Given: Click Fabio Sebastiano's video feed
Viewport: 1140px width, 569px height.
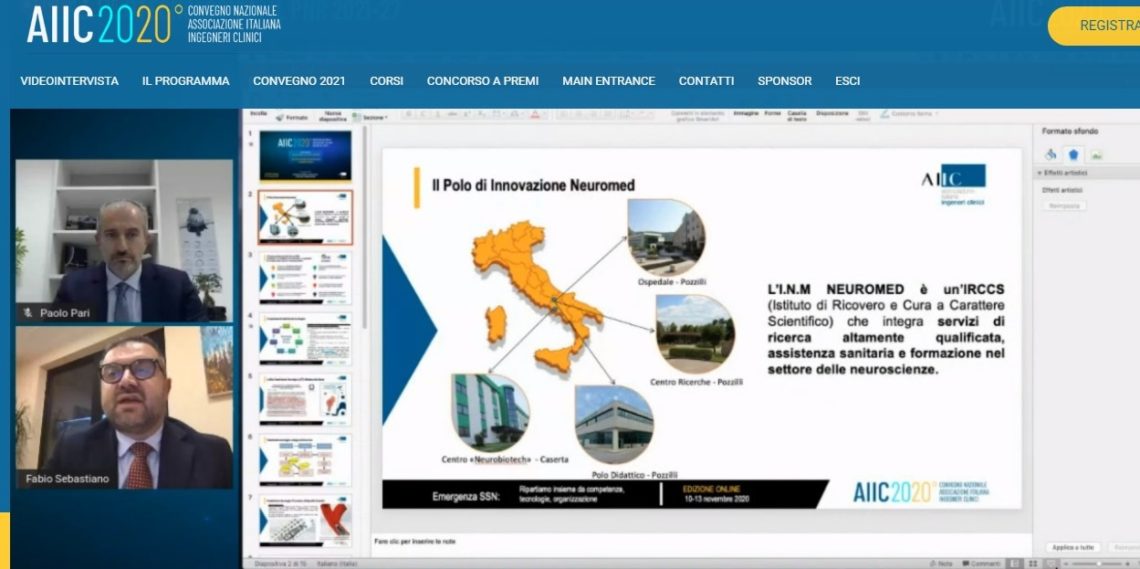Looking at the screenshot, I should (124, 407).
